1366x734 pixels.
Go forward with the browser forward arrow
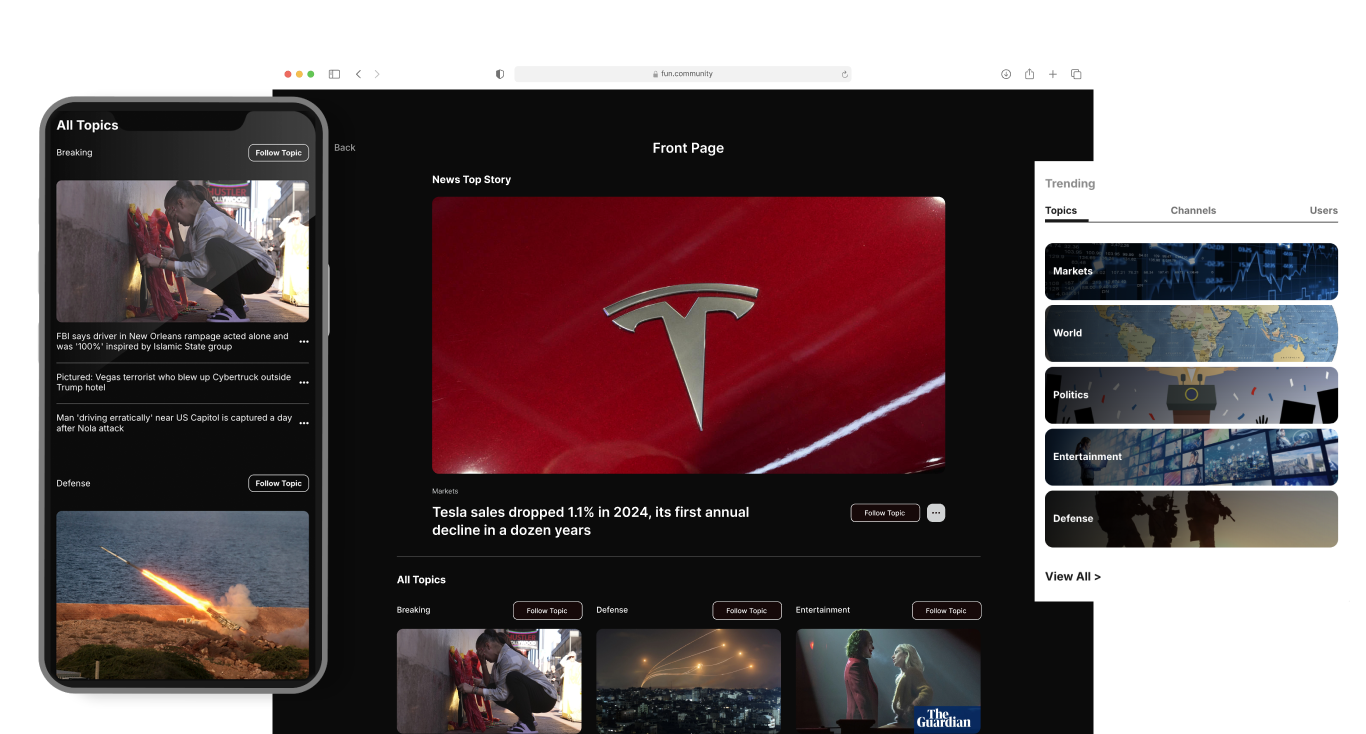(x=377, y=74)
